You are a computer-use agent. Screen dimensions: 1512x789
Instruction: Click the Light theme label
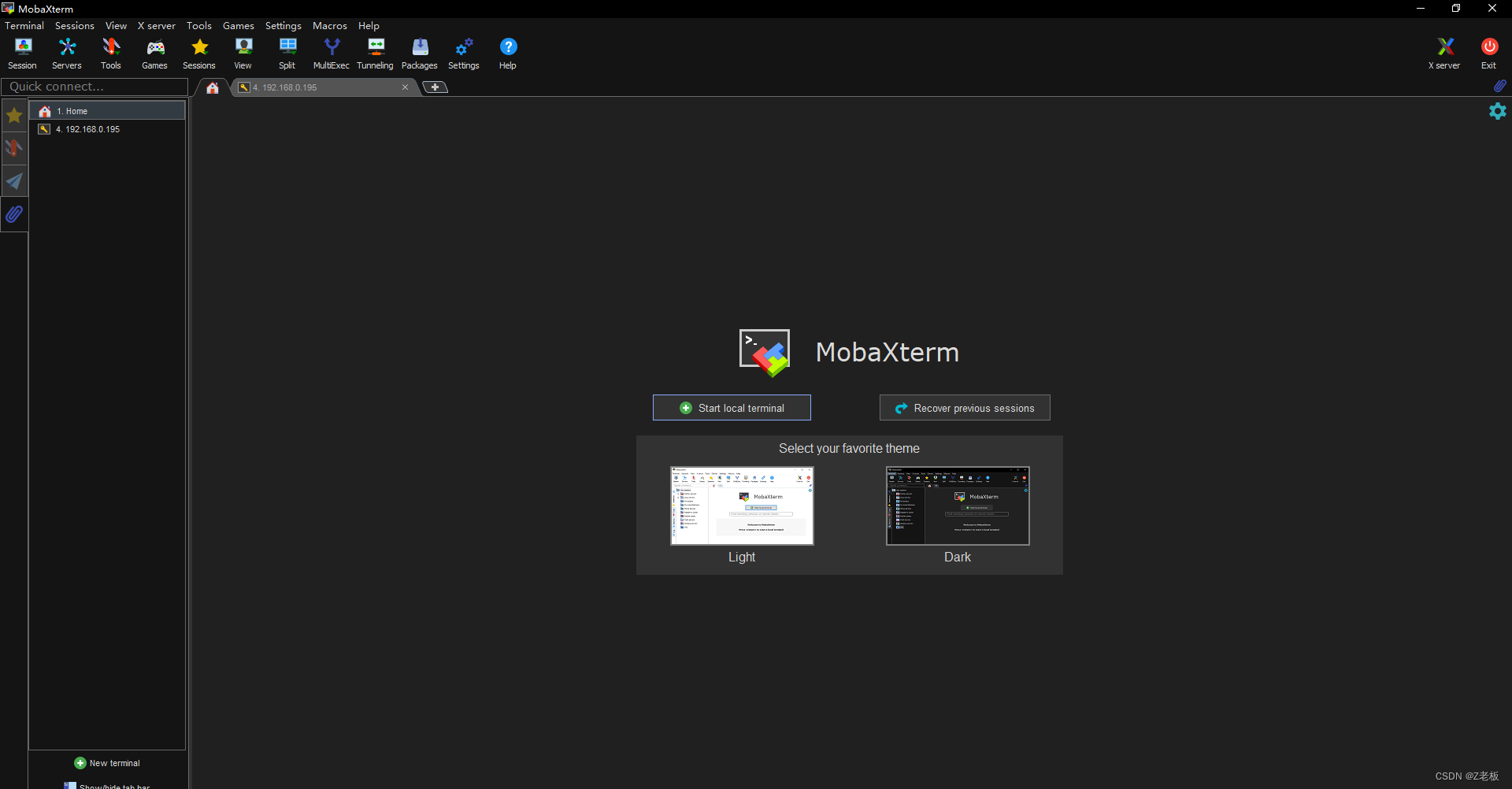coord(742,557)
